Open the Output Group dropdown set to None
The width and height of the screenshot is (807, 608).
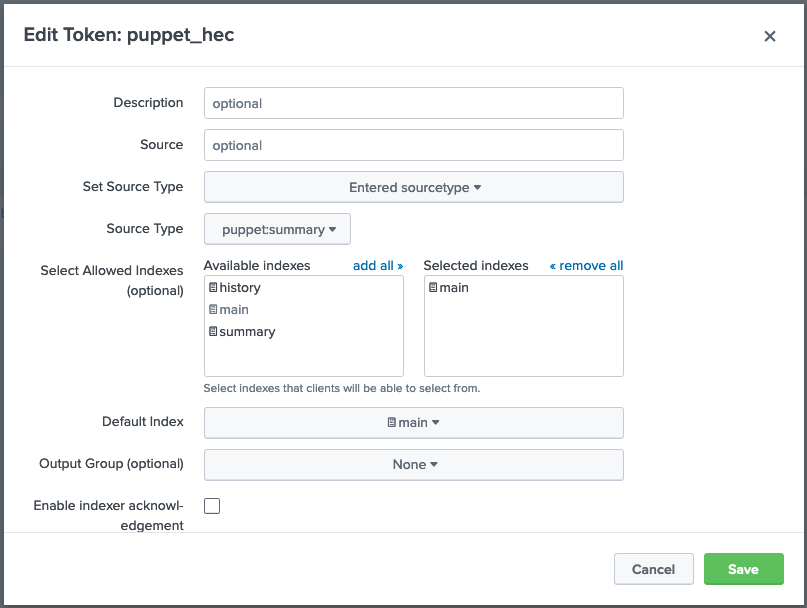pyautogui.click(x=413, y=464)
